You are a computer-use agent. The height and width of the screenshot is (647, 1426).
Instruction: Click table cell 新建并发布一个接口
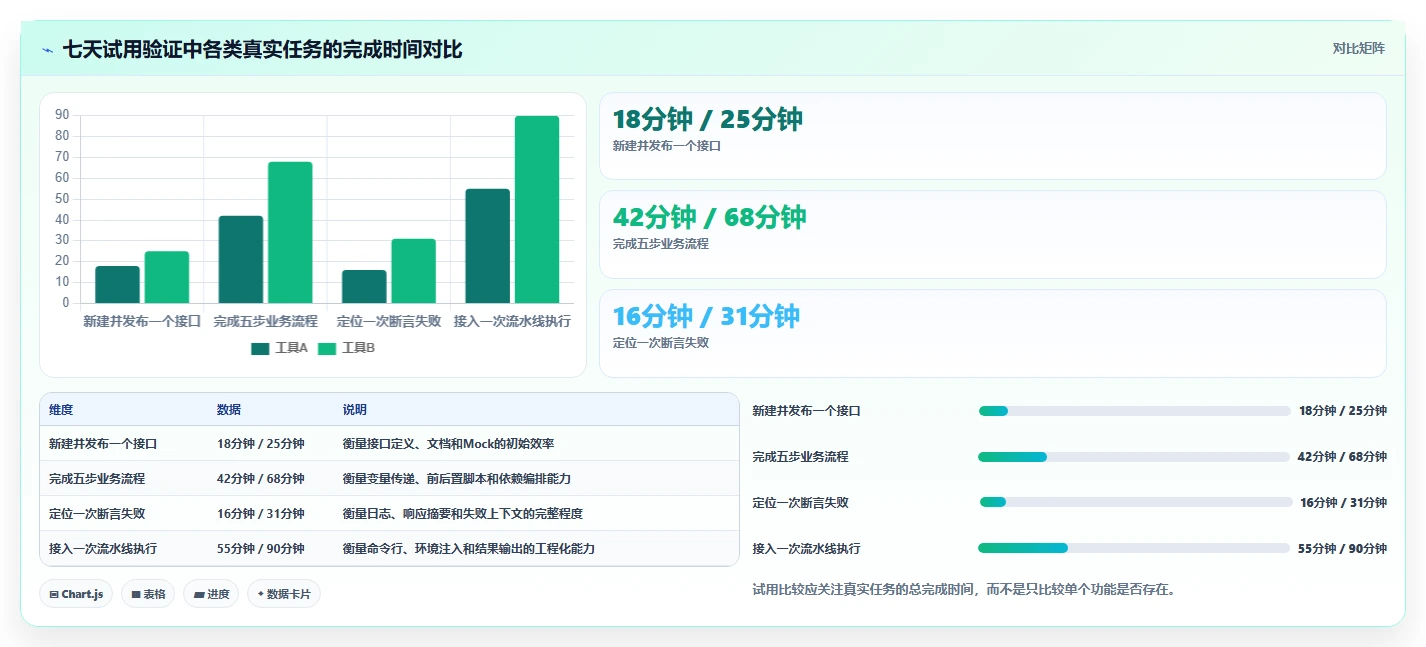click(x=103, y=443)
